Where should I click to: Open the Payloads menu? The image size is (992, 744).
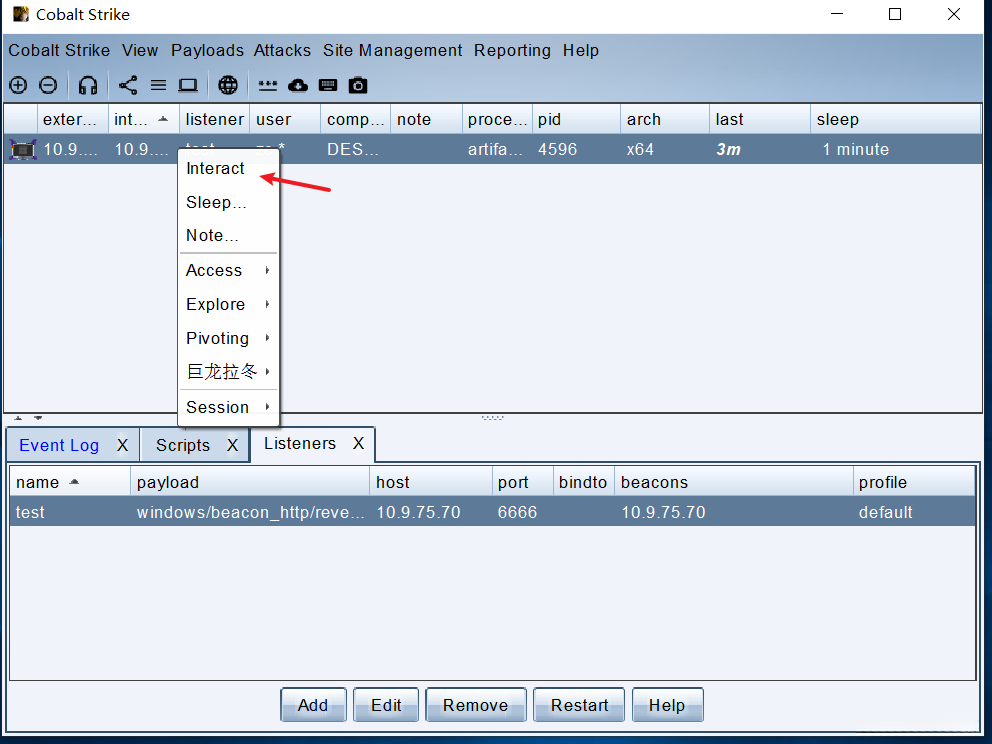tap(208, 50)
